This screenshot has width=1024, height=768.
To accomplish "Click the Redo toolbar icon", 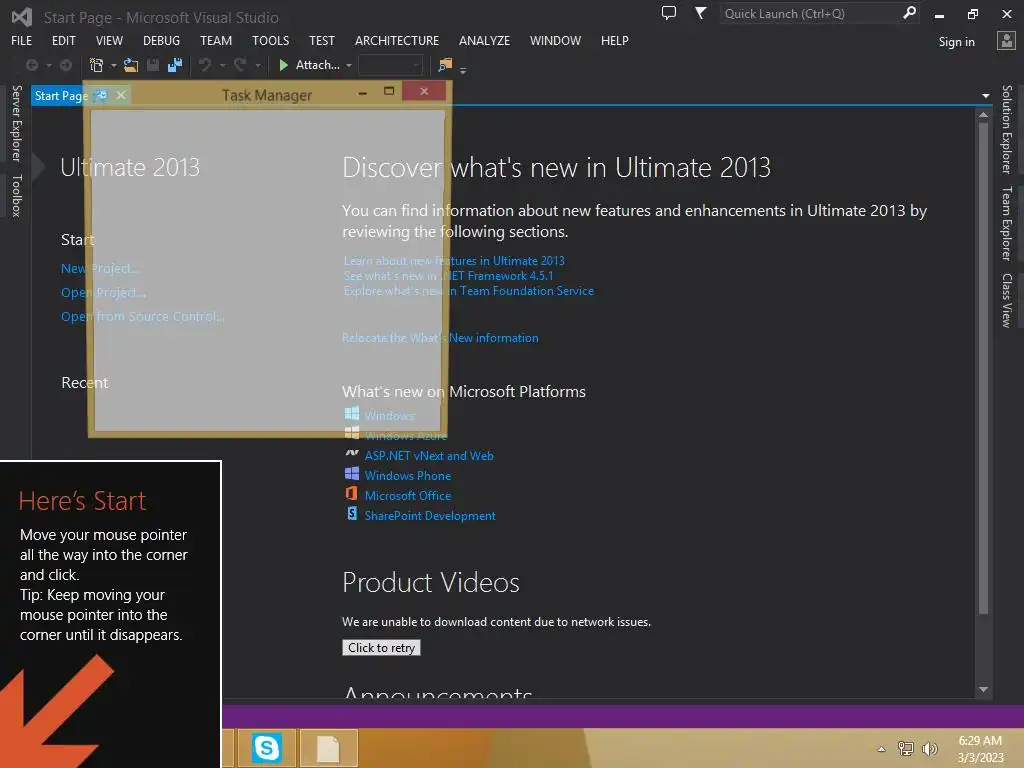I will 240,65.
